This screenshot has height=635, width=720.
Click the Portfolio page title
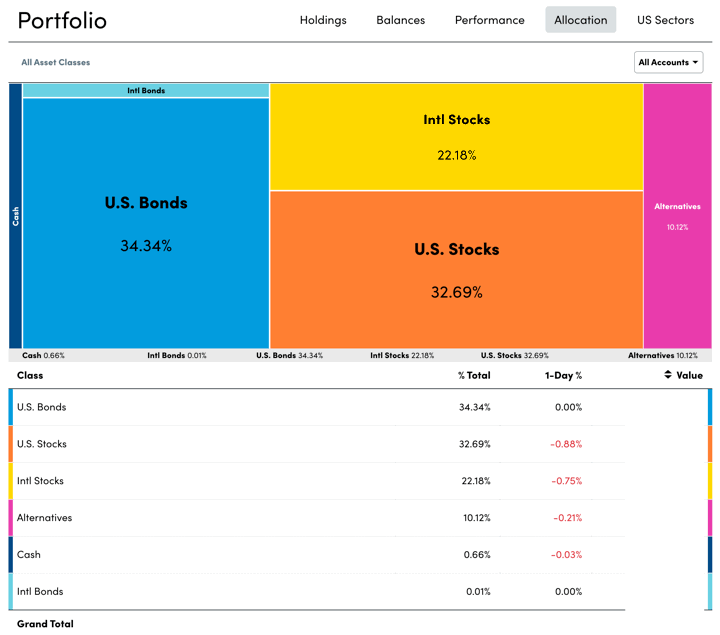click(x=62, y=20)
